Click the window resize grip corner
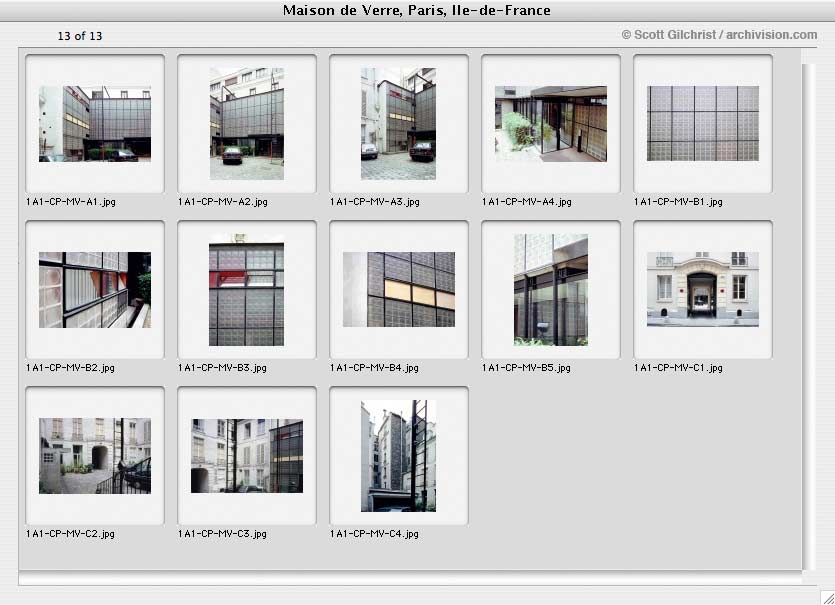The height and width of the screenshot is (605, 835). point(827,598)
